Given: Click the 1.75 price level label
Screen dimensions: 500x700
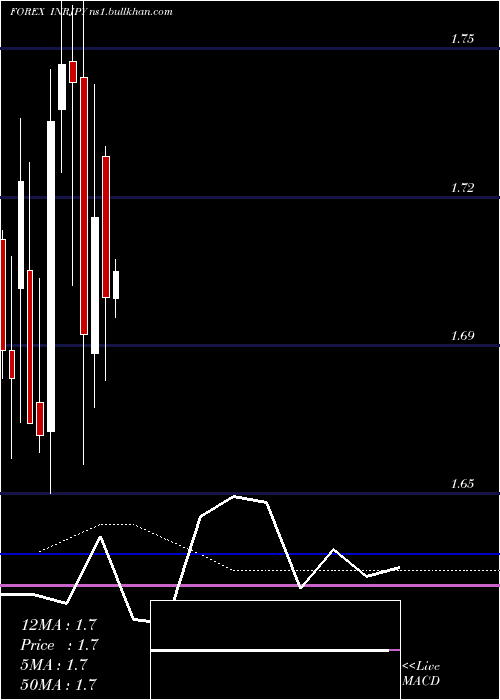Looking at the screenshot, I should tap(462, 39).
